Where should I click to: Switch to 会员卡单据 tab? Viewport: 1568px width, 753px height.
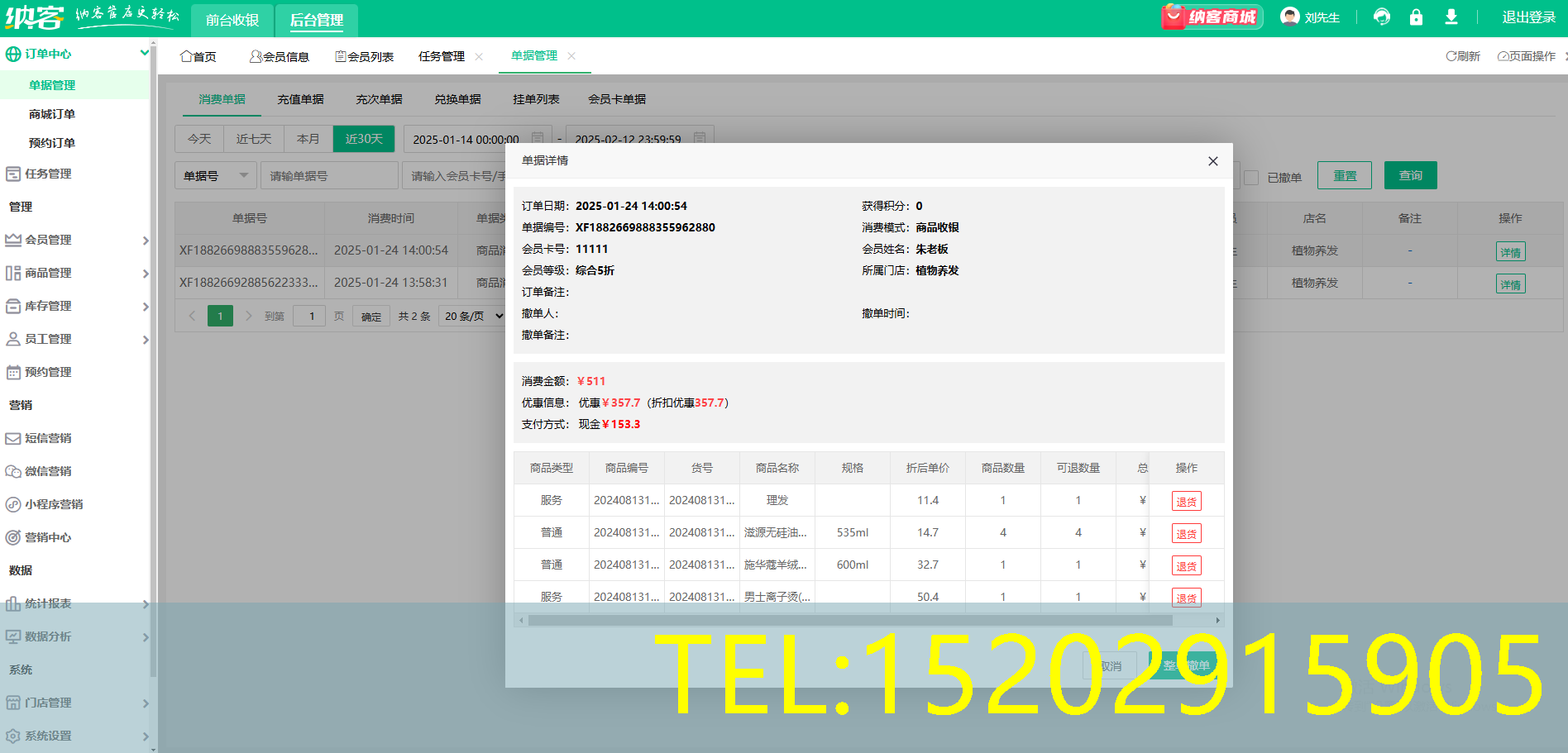617,99
